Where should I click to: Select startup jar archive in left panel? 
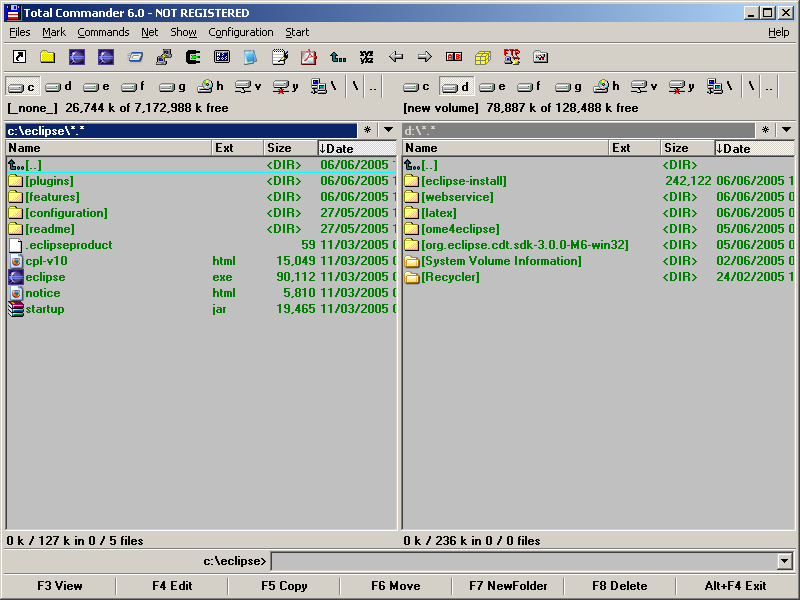pyautogui.click(x=202, y=309)
